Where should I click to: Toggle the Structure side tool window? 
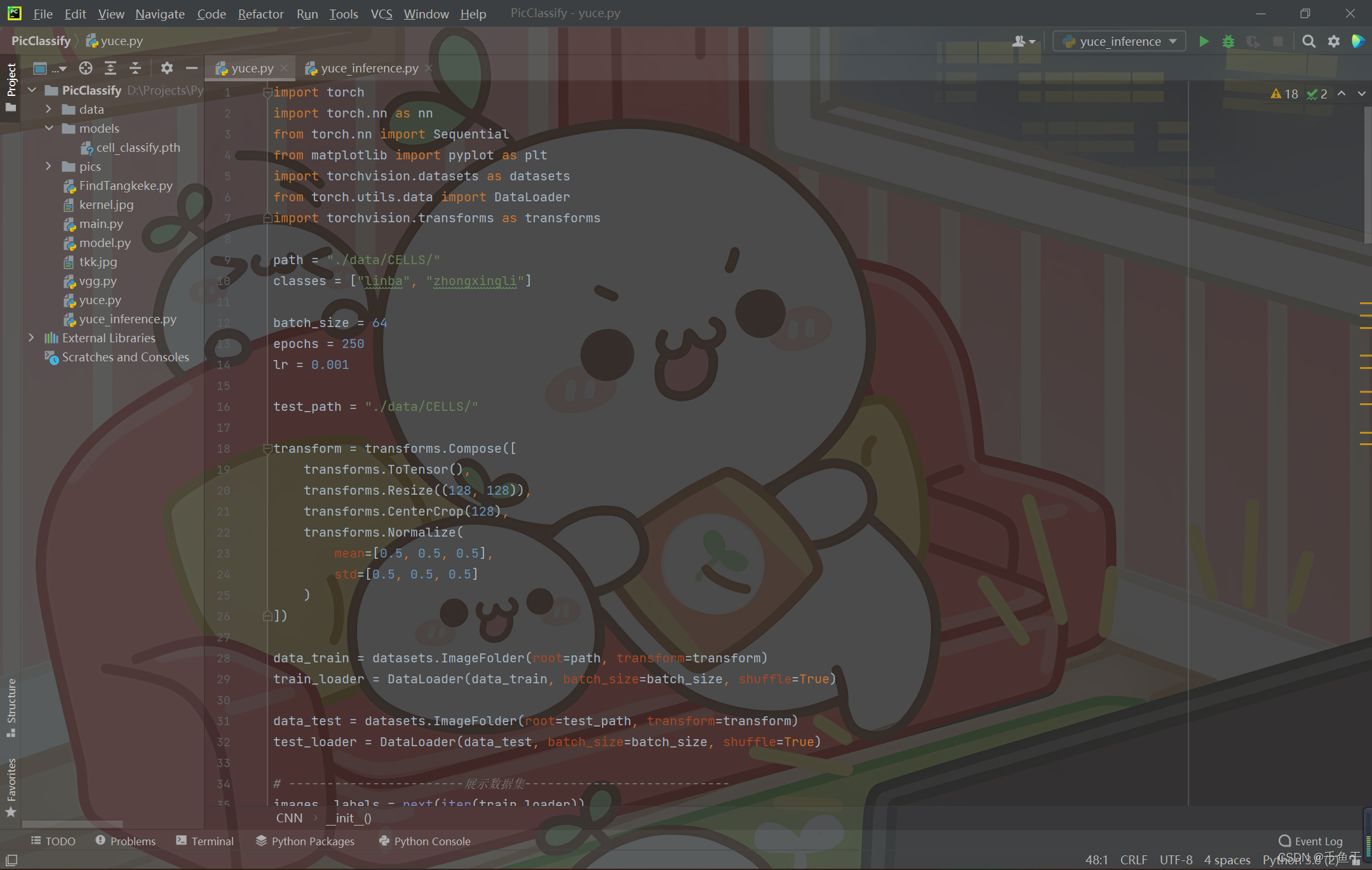click(11, 707)
